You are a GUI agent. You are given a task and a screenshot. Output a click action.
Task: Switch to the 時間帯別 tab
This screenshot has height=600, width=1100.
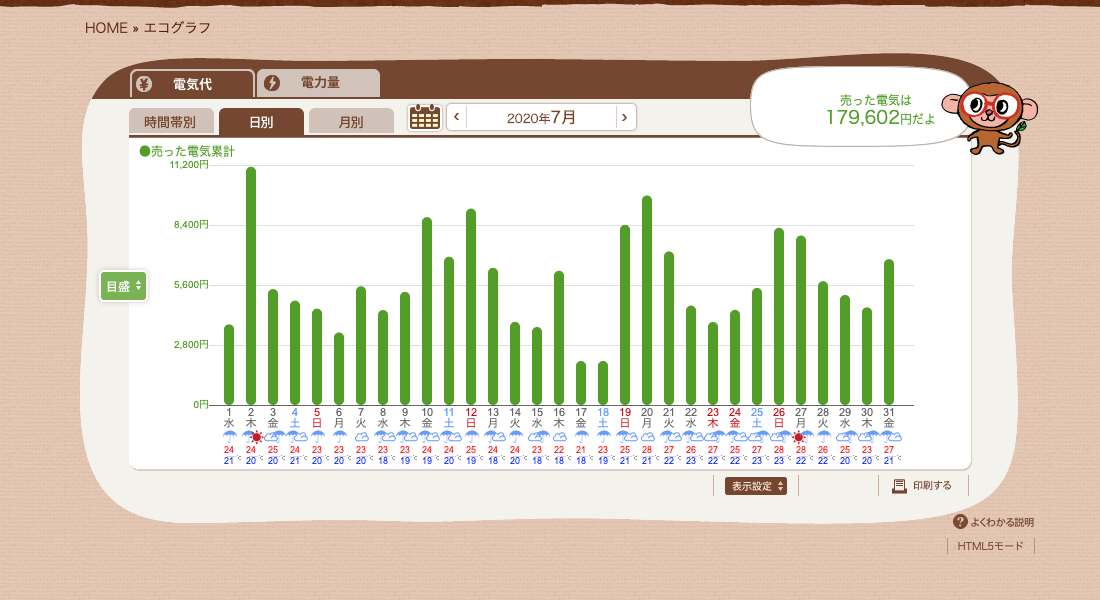tap(170, 122)
